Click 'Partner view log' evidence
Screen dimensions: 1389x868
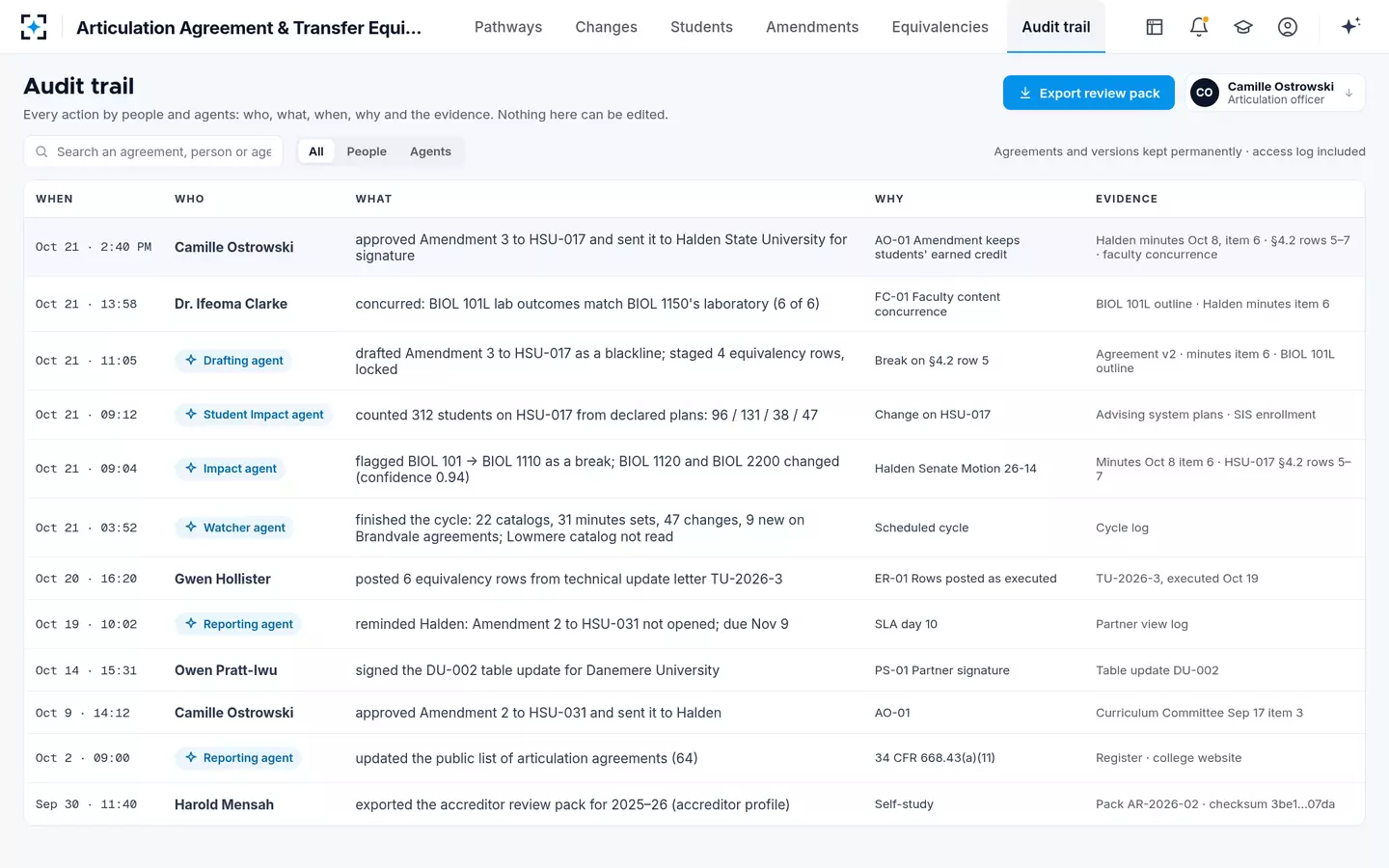(x=1142, y=624)
